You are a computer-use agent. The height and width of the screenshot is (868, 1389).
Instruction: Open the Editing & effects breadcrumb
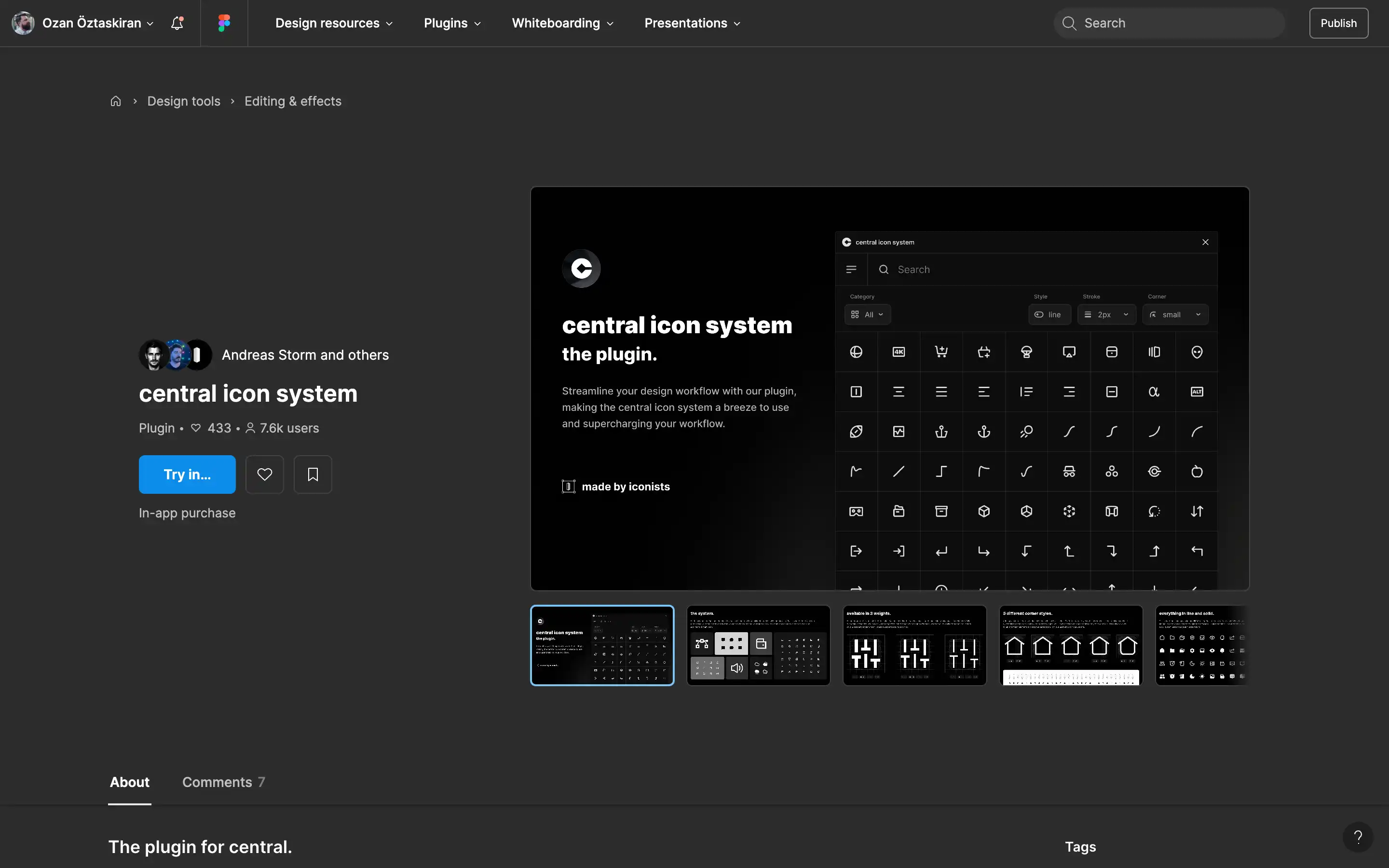pos(293,101)
